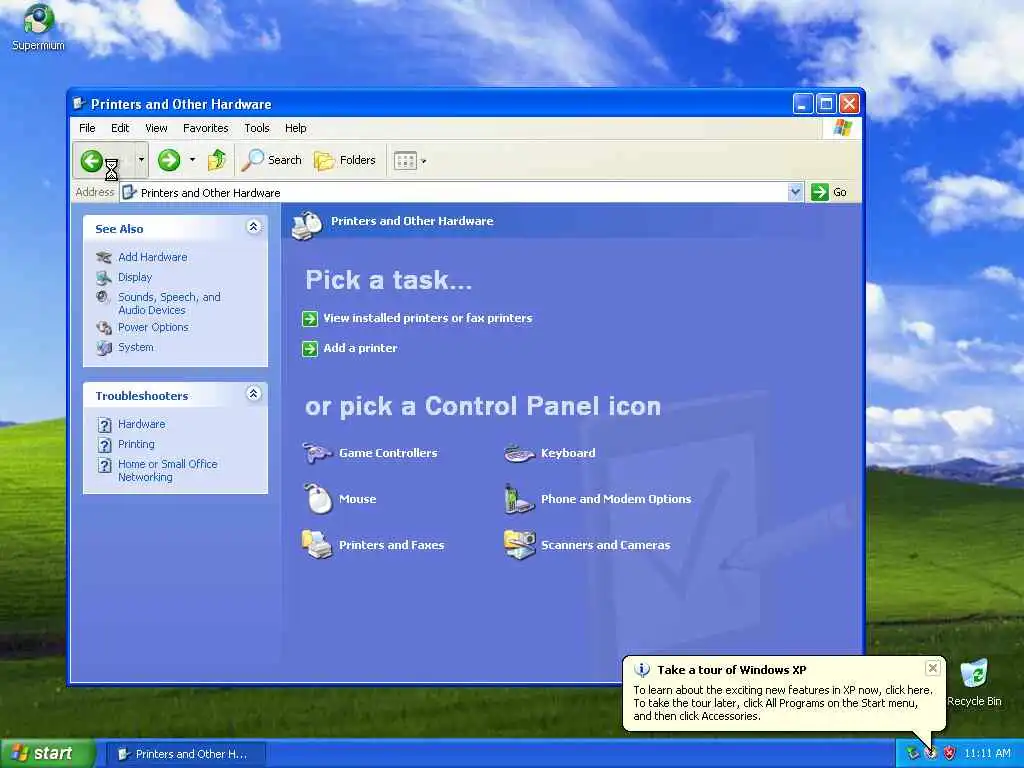1024x768 pixels.
Task: Click the red security shield tray icon
Action: (x=950, y=754)
